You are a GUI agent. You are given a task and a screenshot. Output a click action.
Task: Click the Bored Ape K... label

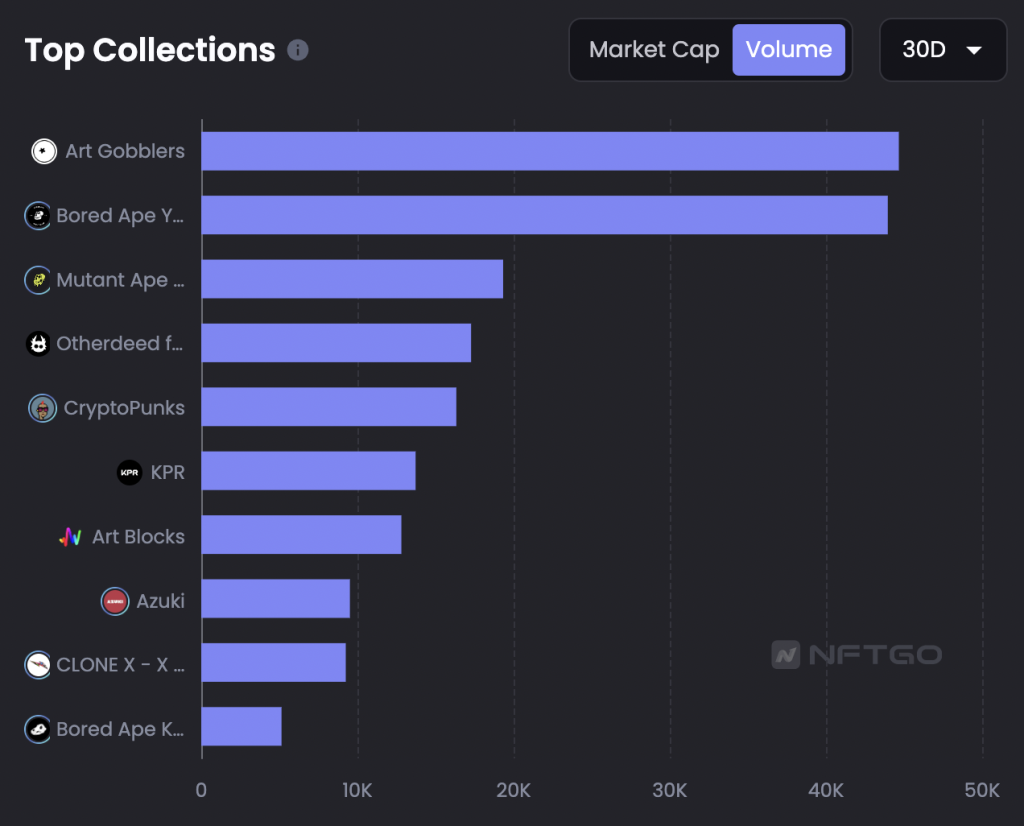coord(120,729)
